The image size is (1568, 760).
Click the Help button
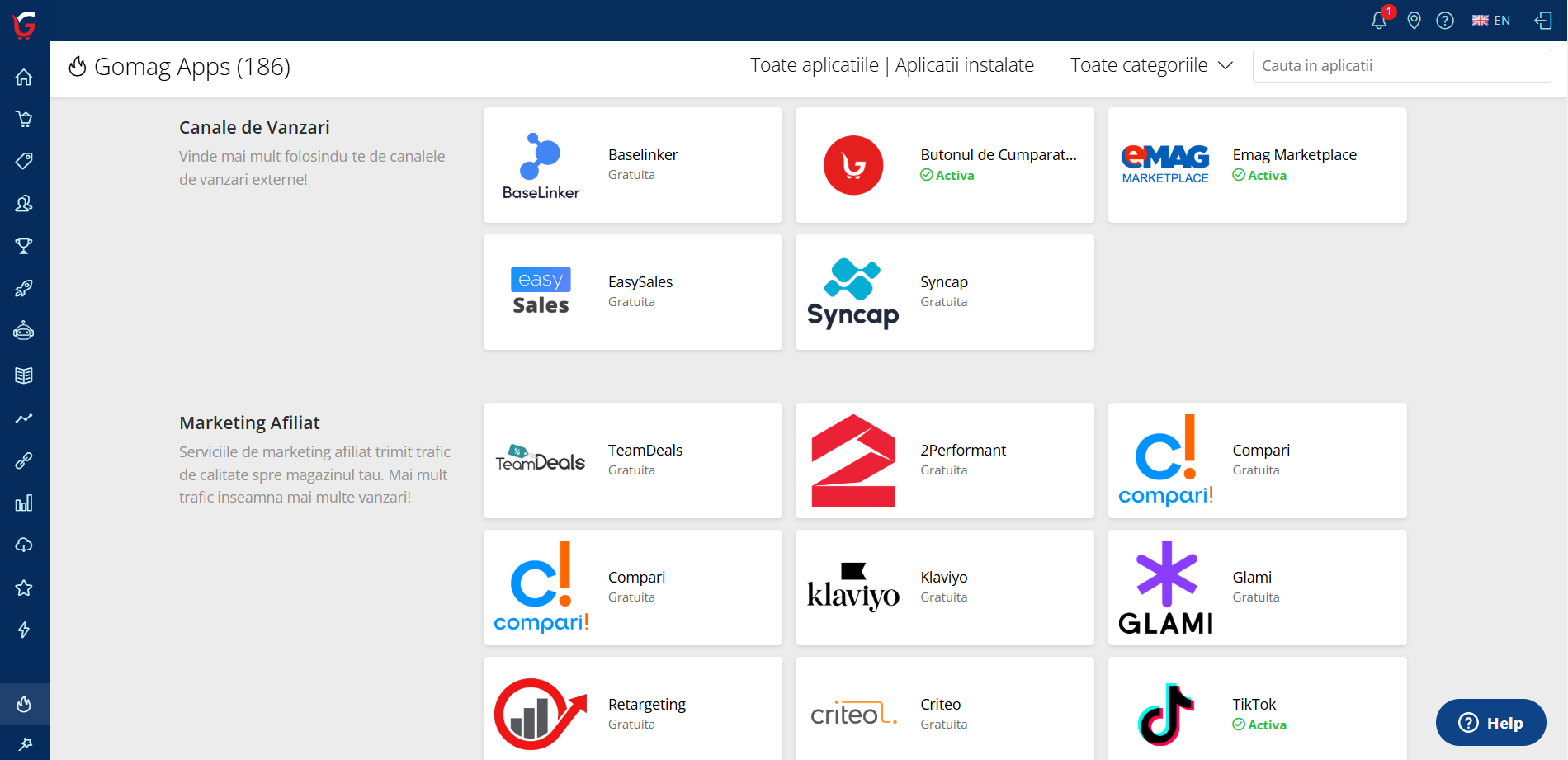(1490, 723)
